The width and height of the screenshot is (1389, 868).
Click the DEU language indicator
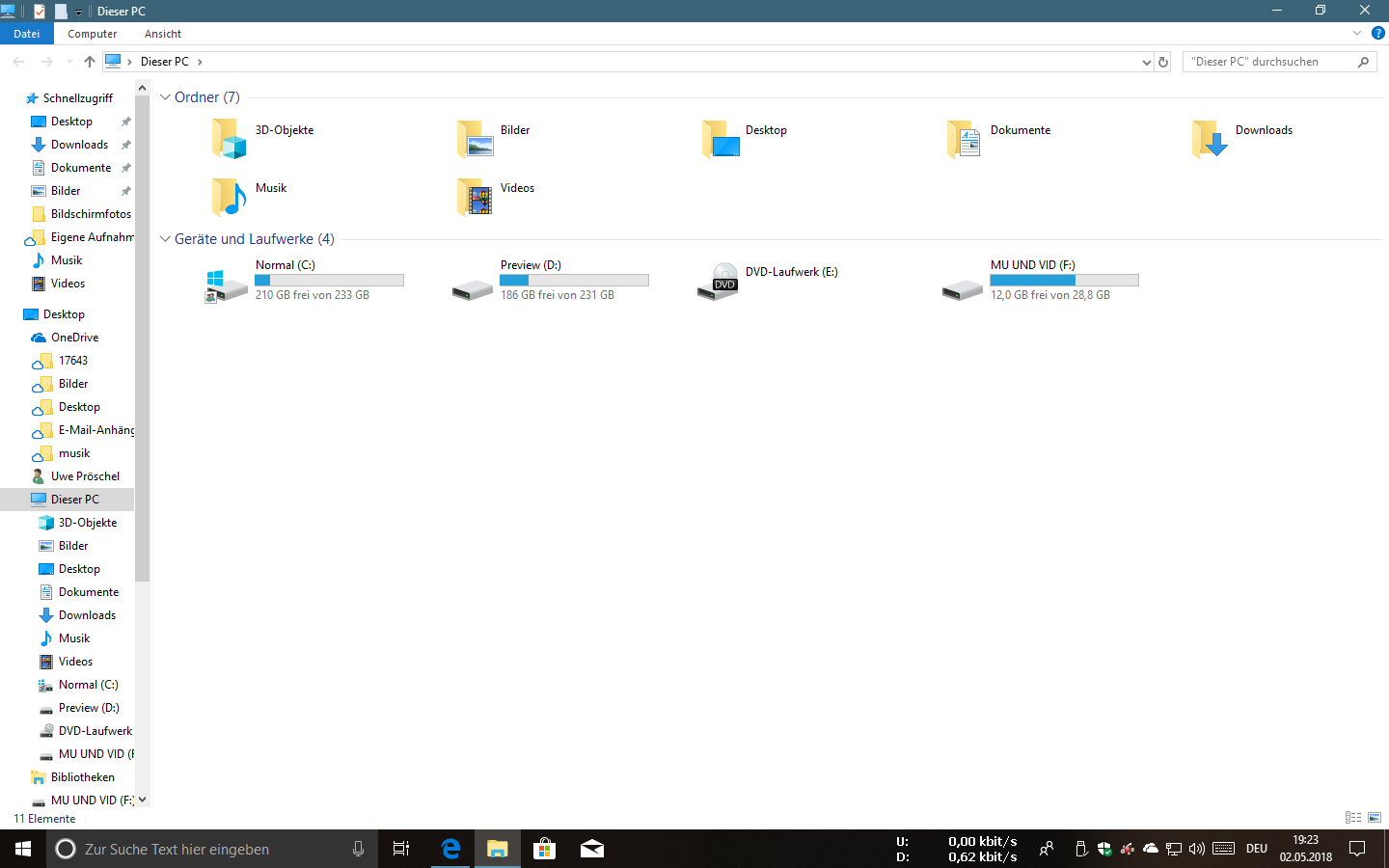point(1256,849)
